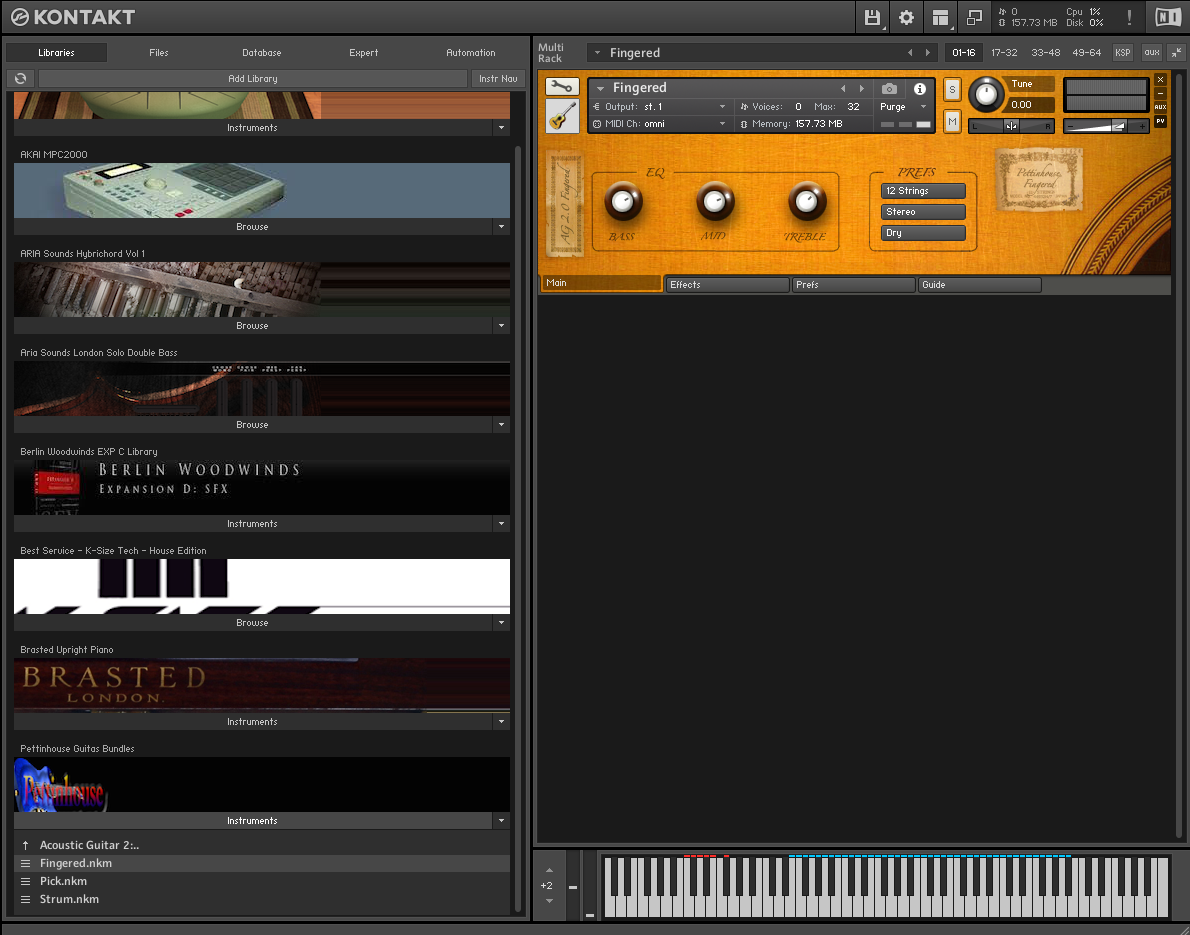Screen dimensions: 1190x935
Task: Navigate up from Acoustic Guitar 2 folder
Action: tap(25, 845)
